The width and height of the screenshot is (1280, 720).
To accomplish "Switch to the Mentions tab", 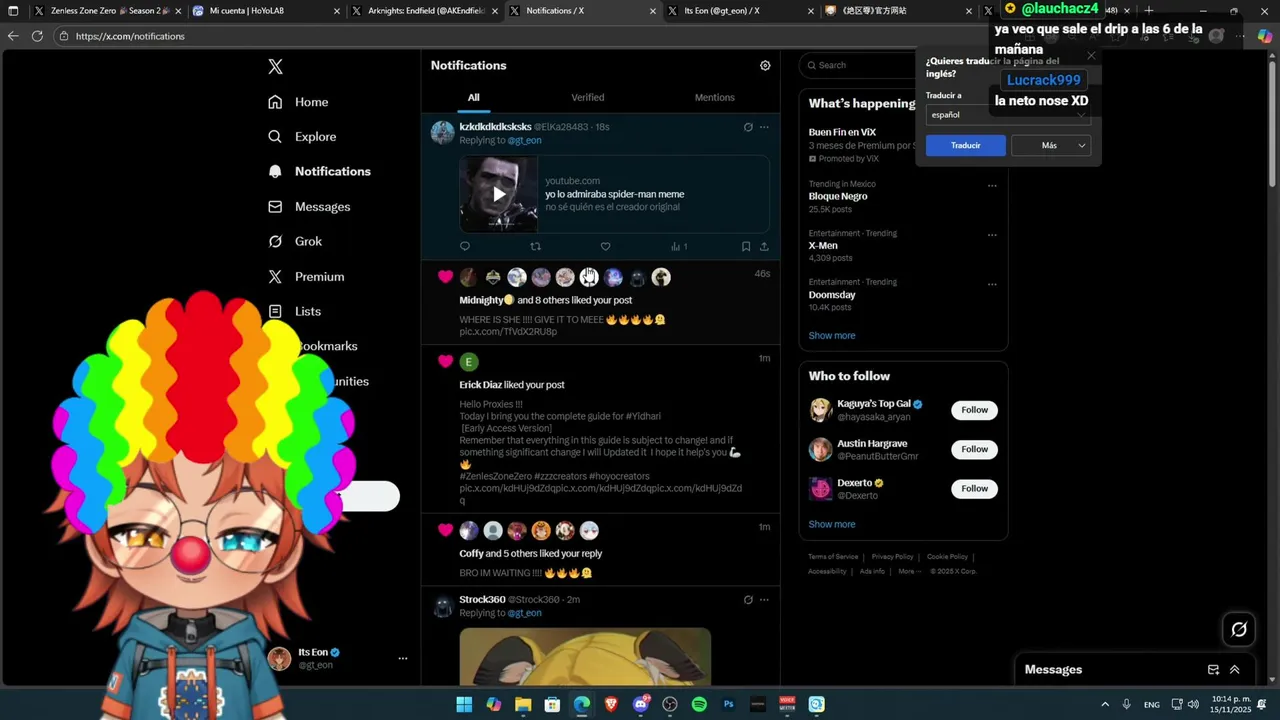I will (x=715, y=98).
